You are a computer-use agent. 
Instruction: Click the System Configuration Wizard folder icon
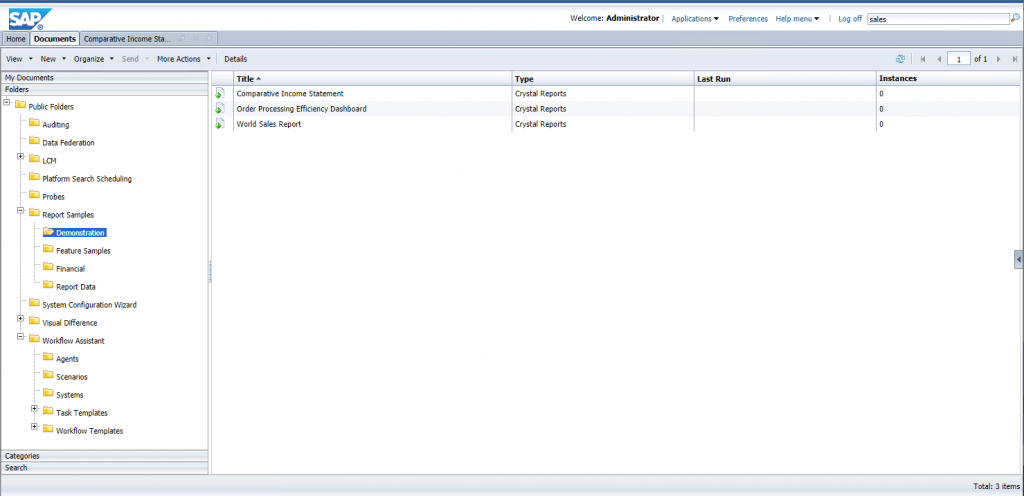[x=34, y=303]
